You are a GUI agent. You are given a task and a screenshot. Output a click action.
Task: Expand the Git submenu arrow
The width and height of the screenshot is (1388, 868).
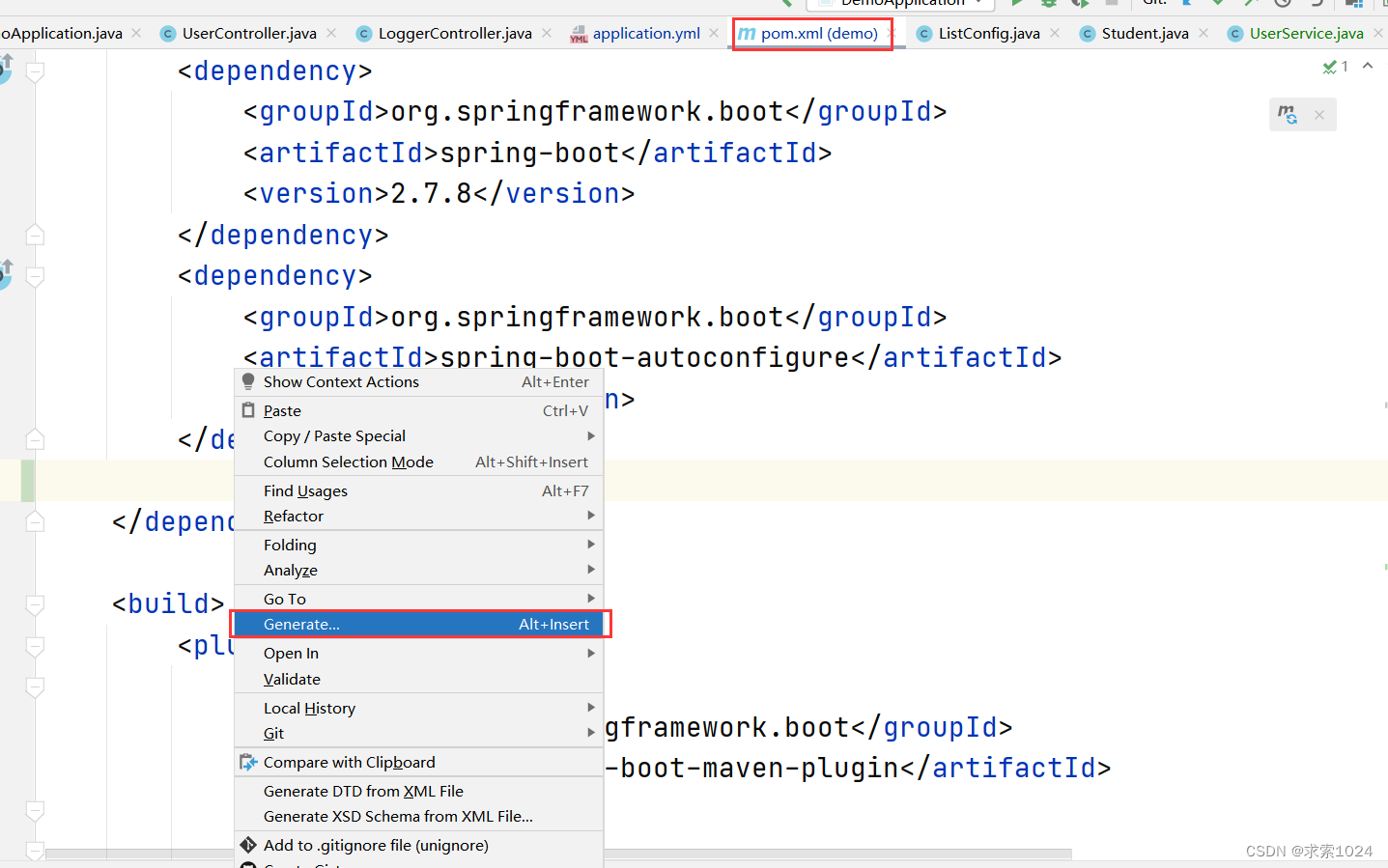click(590, 733)
